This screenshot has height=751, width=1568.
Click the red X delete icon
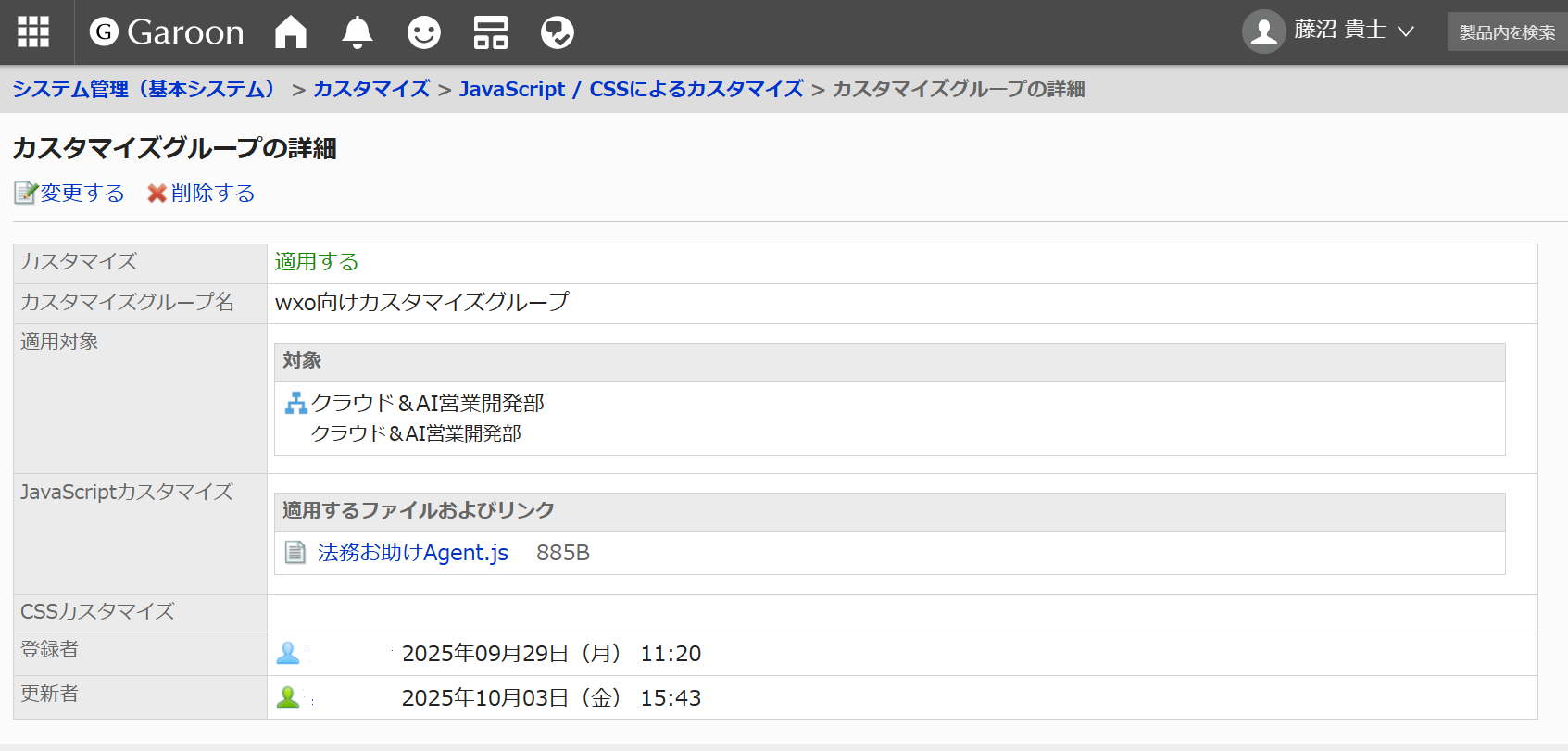pyautogui.click(x=157, y=193)
